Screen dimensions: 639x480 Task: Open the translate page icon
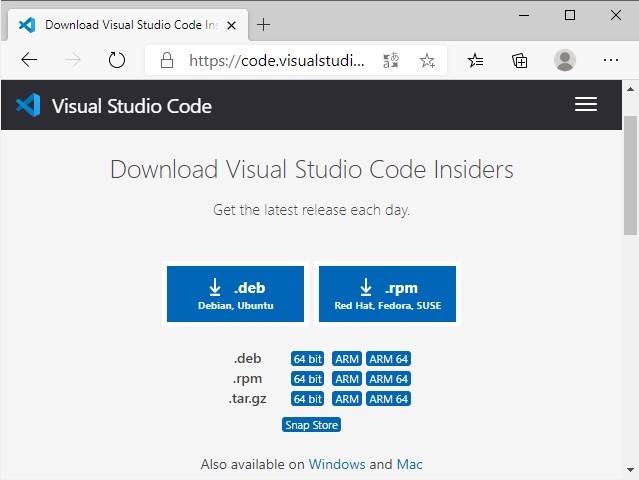(x=390, y=61)
